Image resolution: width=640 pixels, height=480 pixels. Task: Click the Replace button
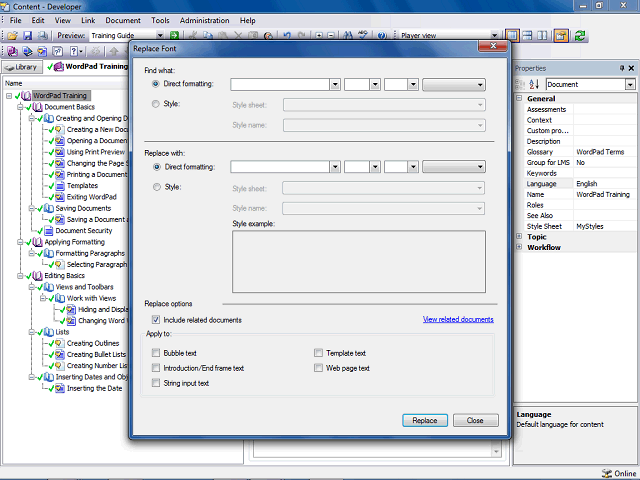(424, 420)
